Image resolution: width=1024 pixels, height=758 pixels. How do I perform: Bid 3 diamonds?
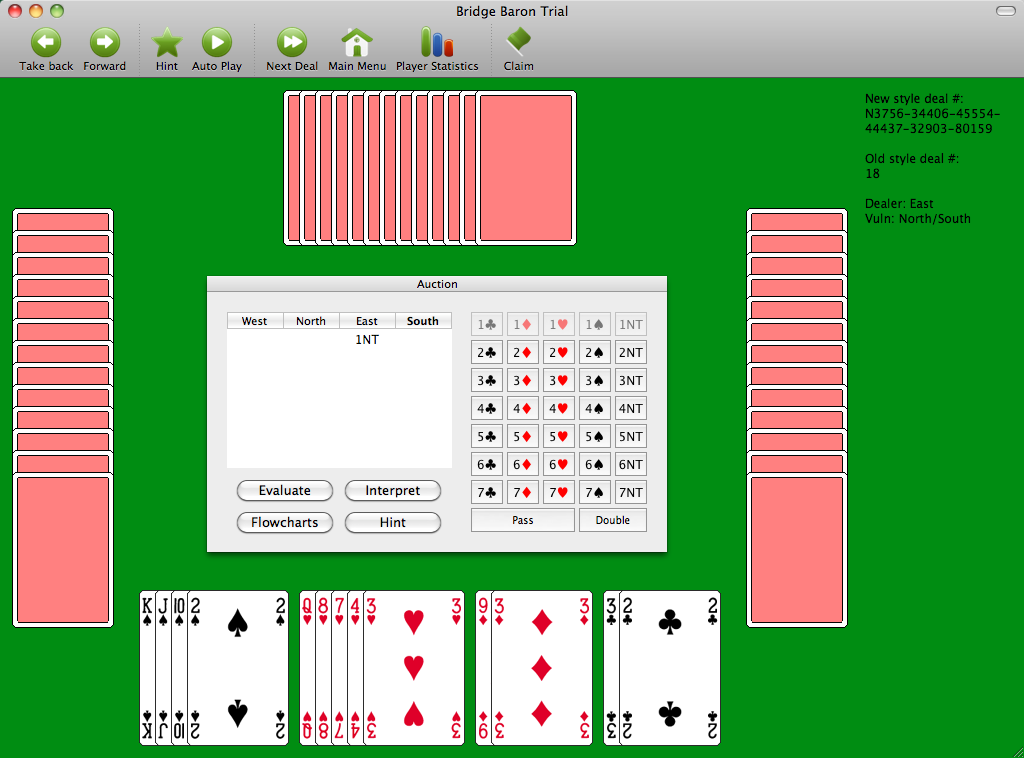pyautogui.click(x=522, y=381)
